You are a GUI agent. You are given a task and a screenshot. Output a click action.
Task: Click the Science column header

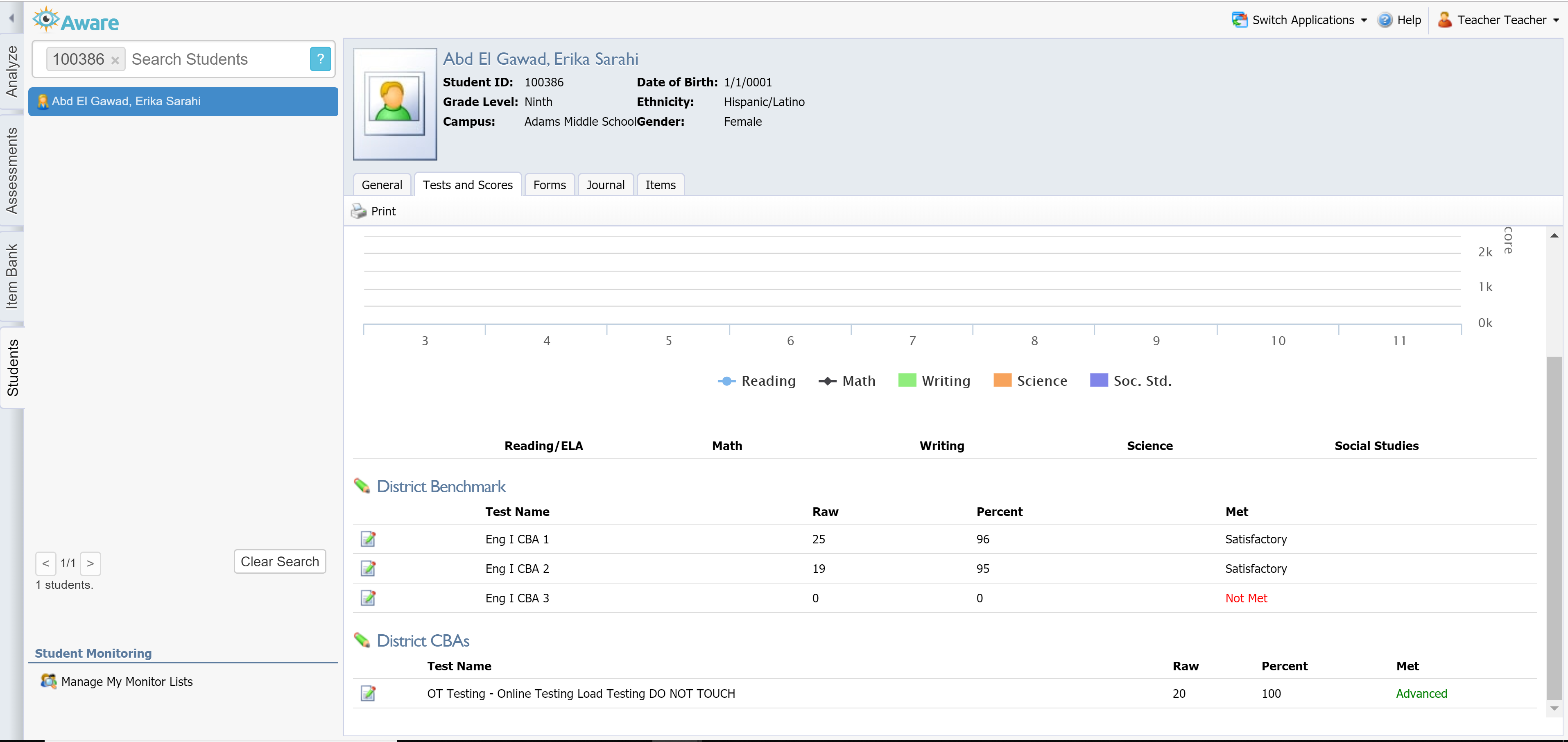pyautogui.click(x=1149, y=446)
